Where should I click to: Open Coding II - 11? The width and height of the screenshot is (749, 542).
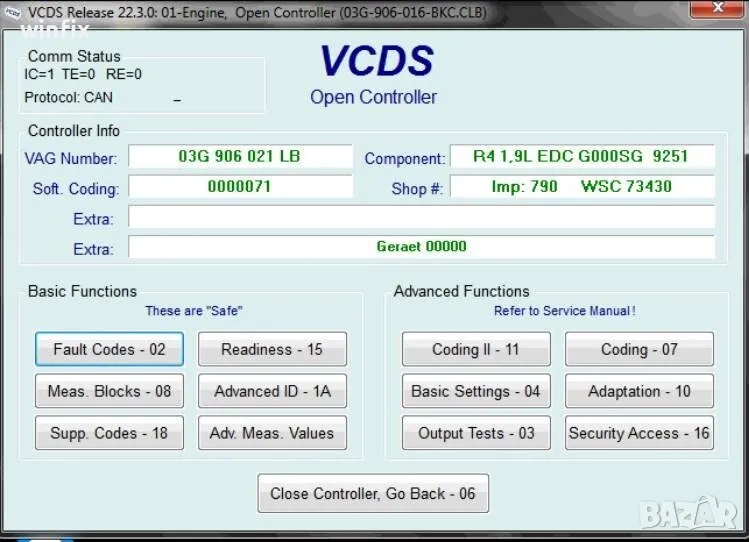476,350
